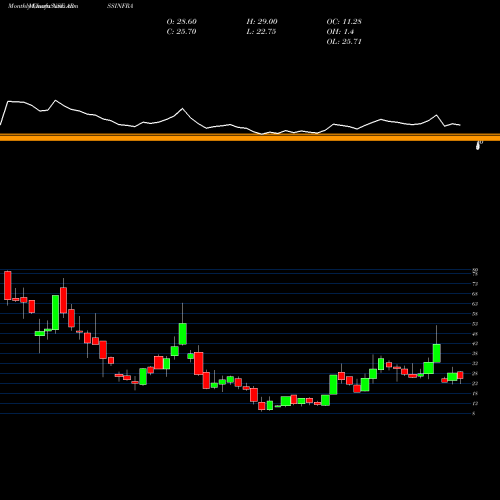The height and width of the screenshot is (500, 500).
Task: Click the 53 price axis label
Action: (475, 324)
